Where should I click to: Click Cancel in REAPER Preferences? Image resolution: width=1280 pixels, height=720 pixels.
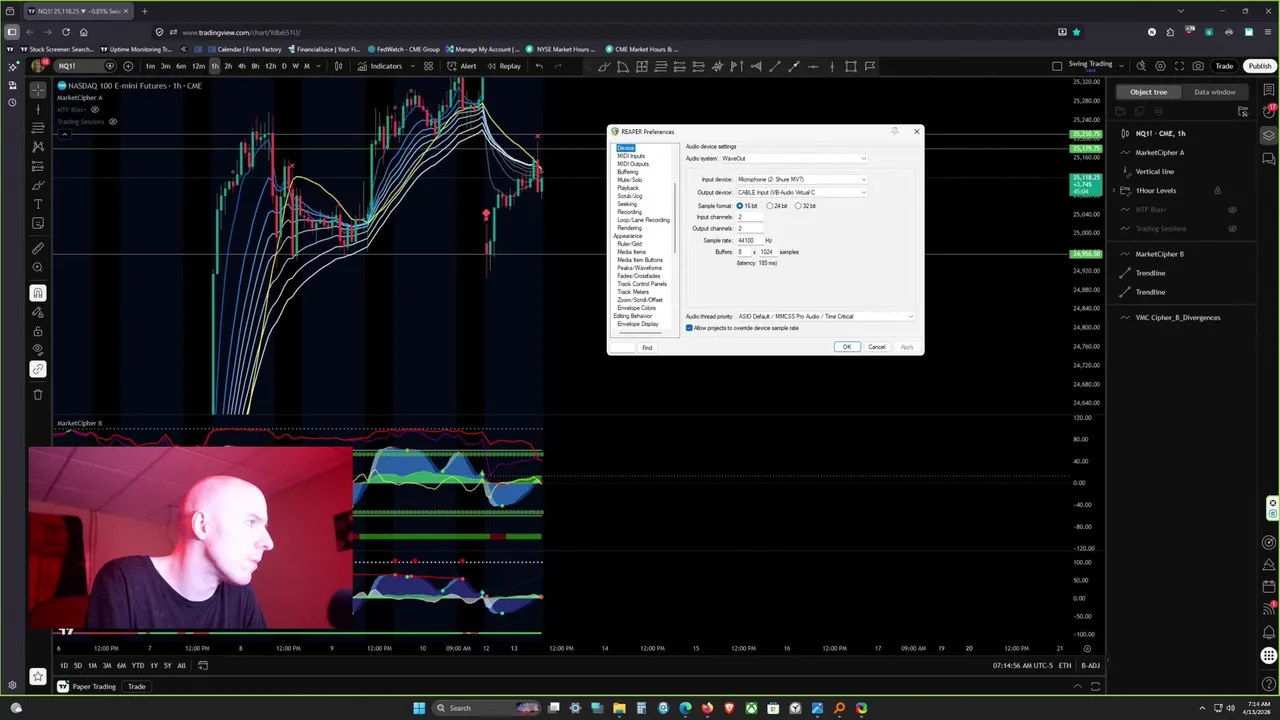click(876, 347)
